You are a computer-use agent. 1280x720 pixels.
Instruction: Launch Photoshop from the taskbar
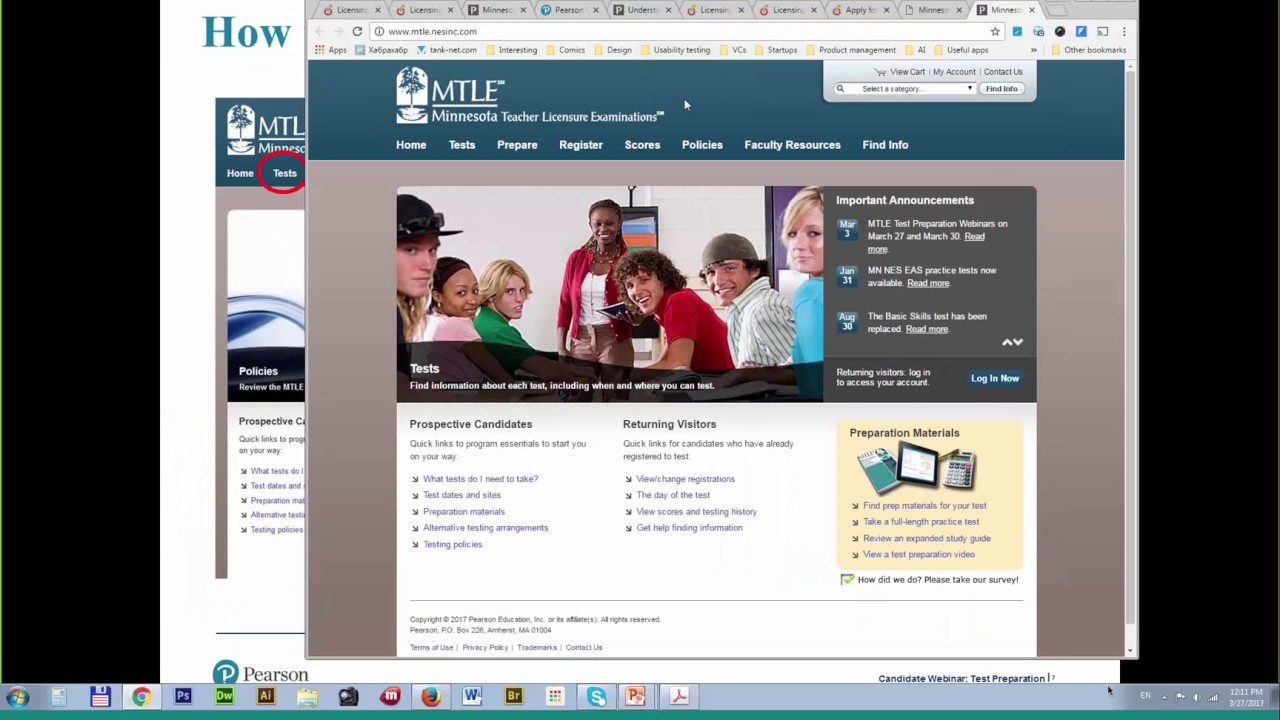point(183,696)
